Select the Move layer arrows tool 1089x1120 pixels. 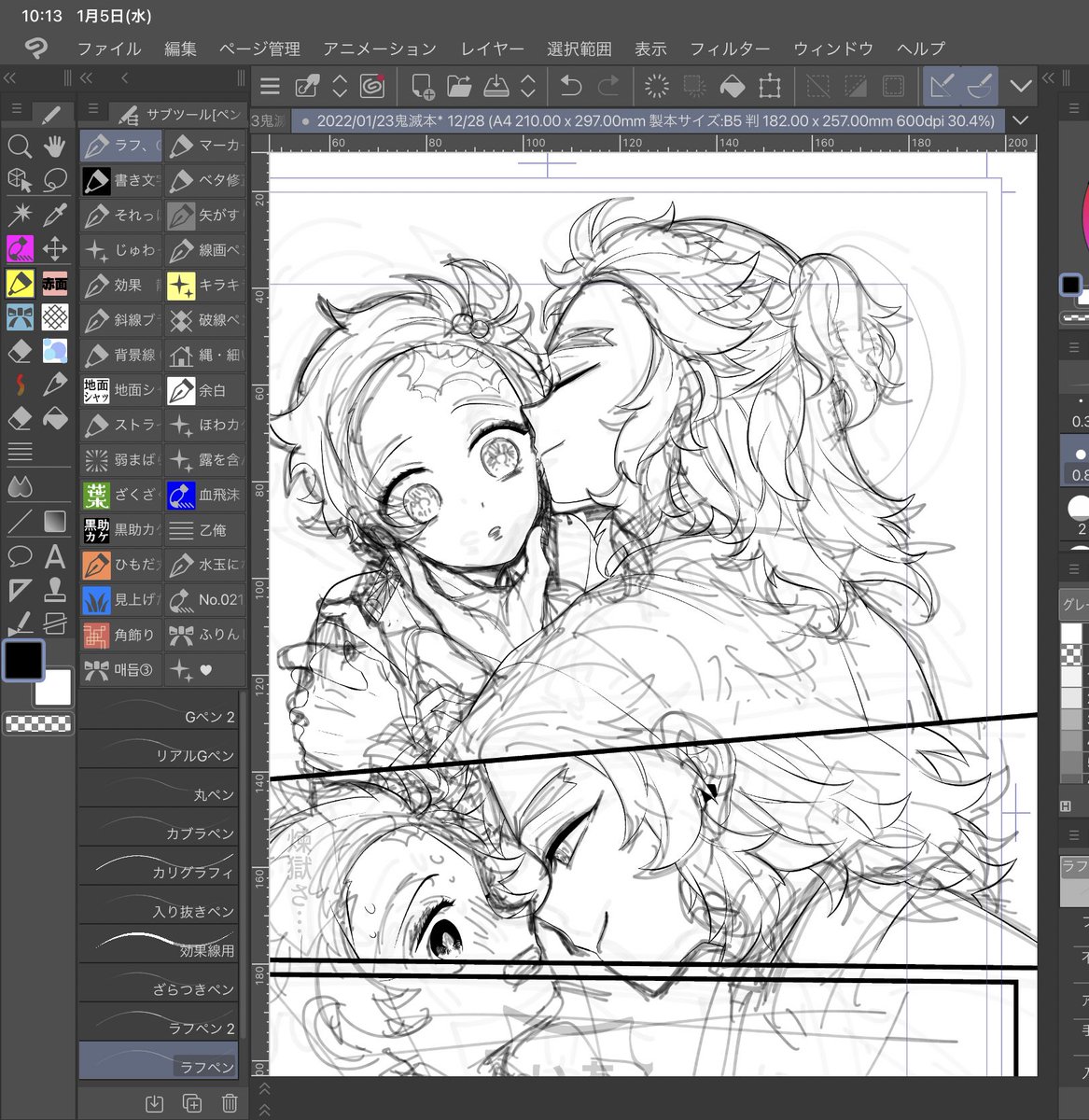(x=55, y=248)
